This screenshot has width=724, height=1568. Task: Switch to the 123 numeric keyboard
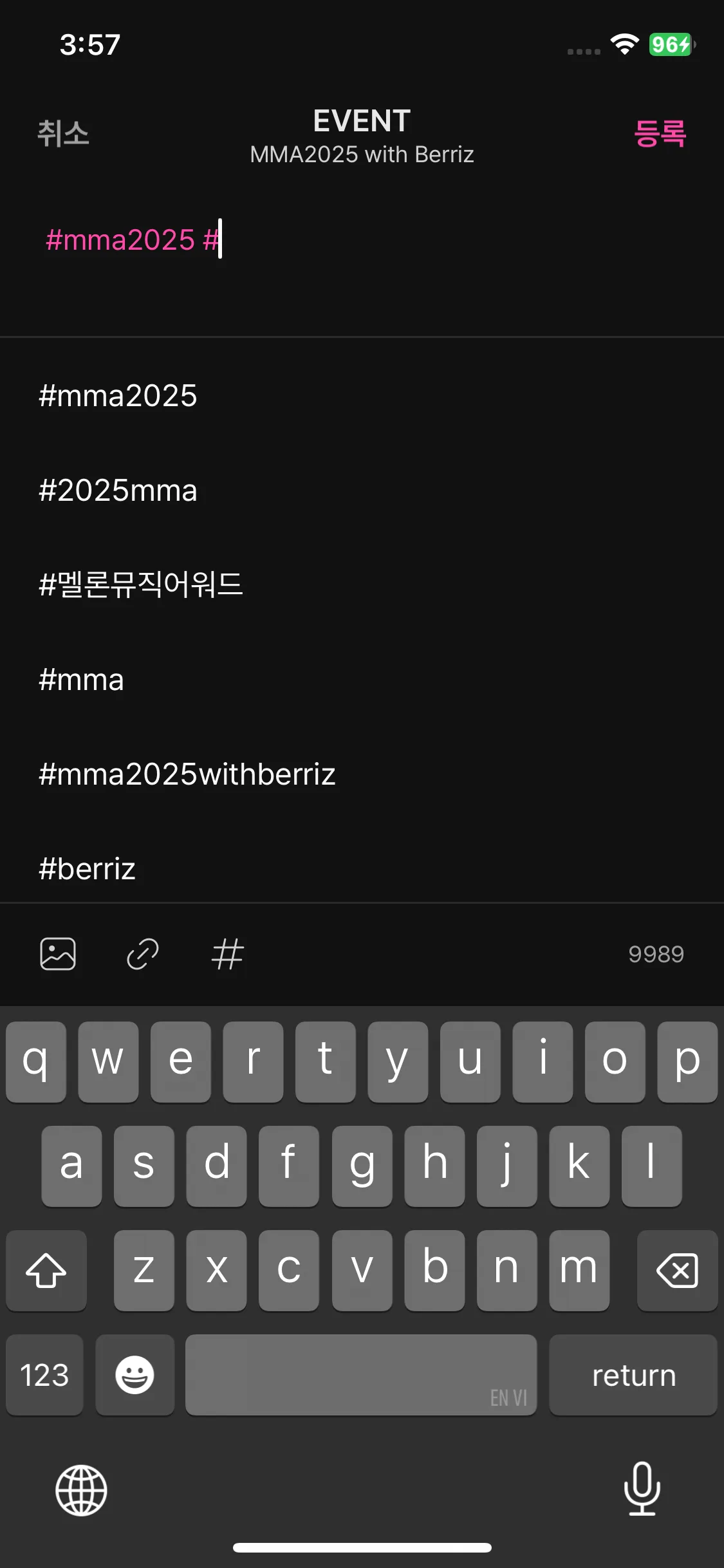[x=44, y=1375]
